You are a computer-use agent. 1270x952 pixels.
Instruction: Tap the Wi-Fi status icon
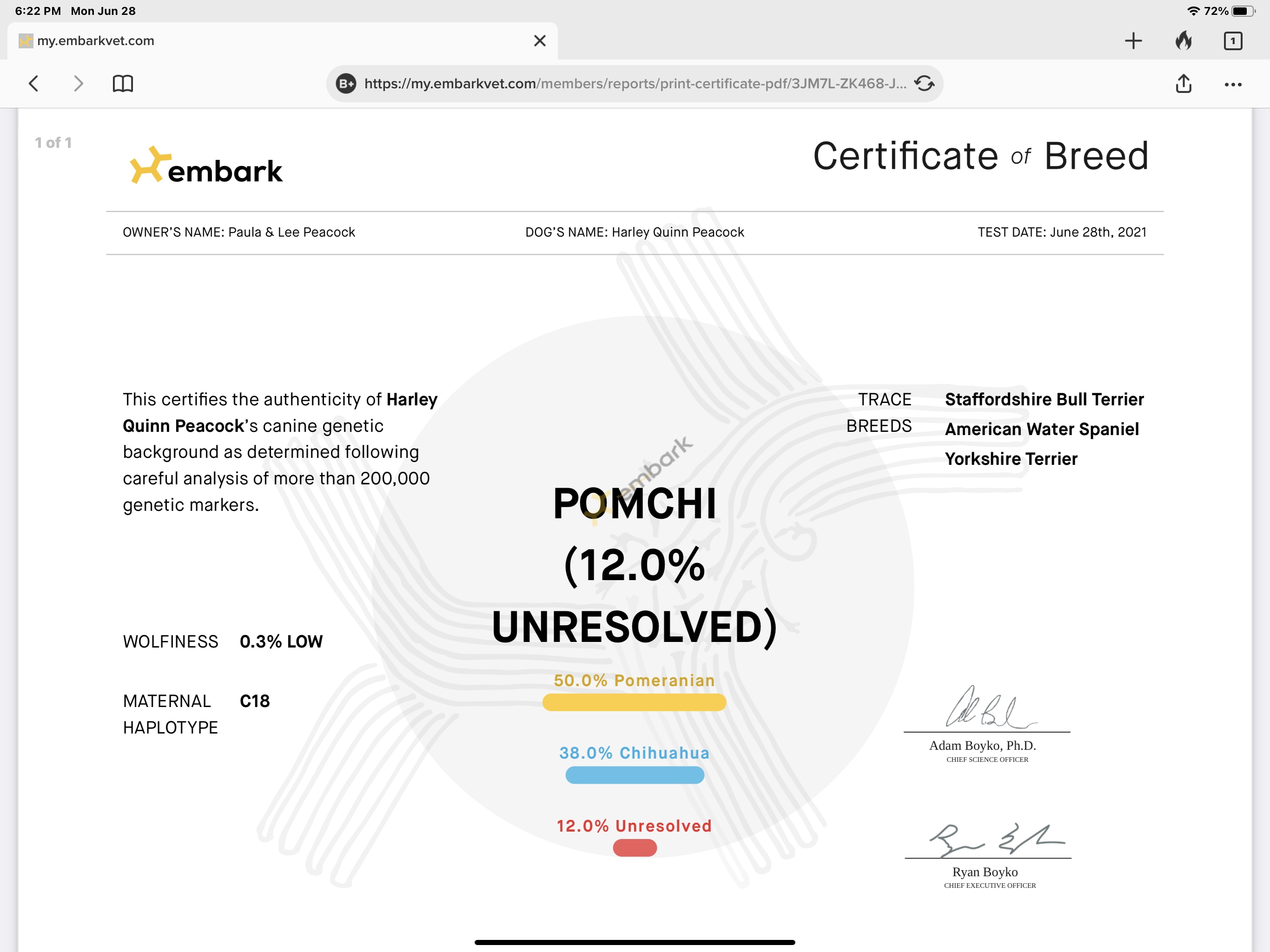(1193, 11)
